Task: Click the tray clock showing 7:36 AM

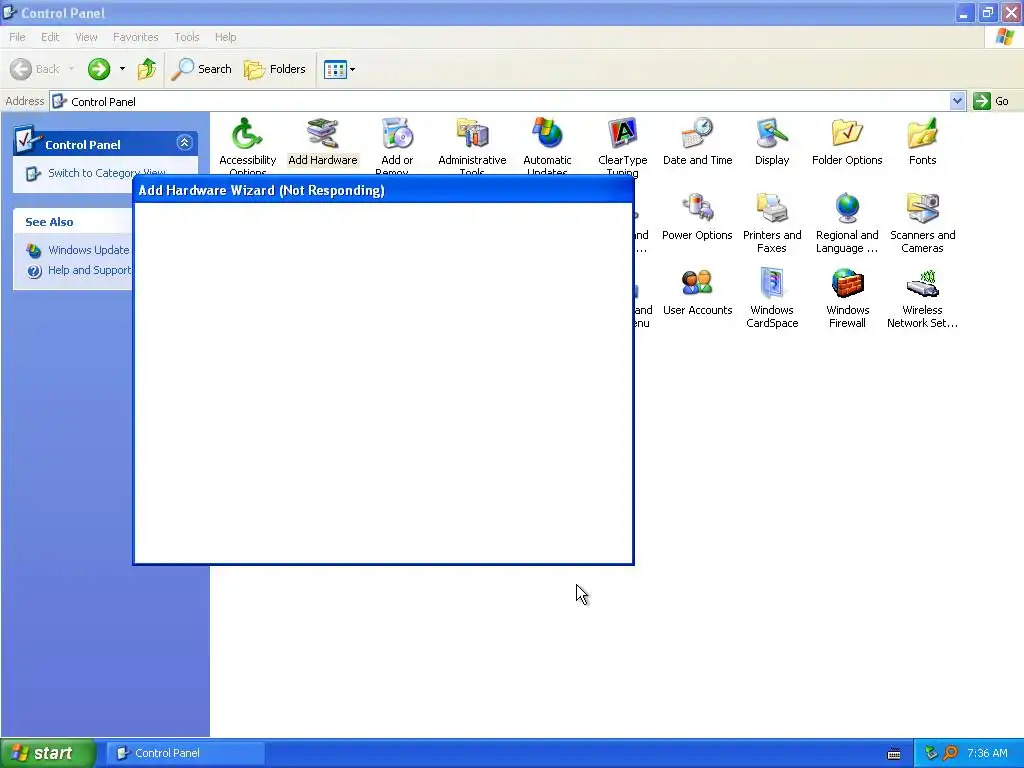Action: 987,753
